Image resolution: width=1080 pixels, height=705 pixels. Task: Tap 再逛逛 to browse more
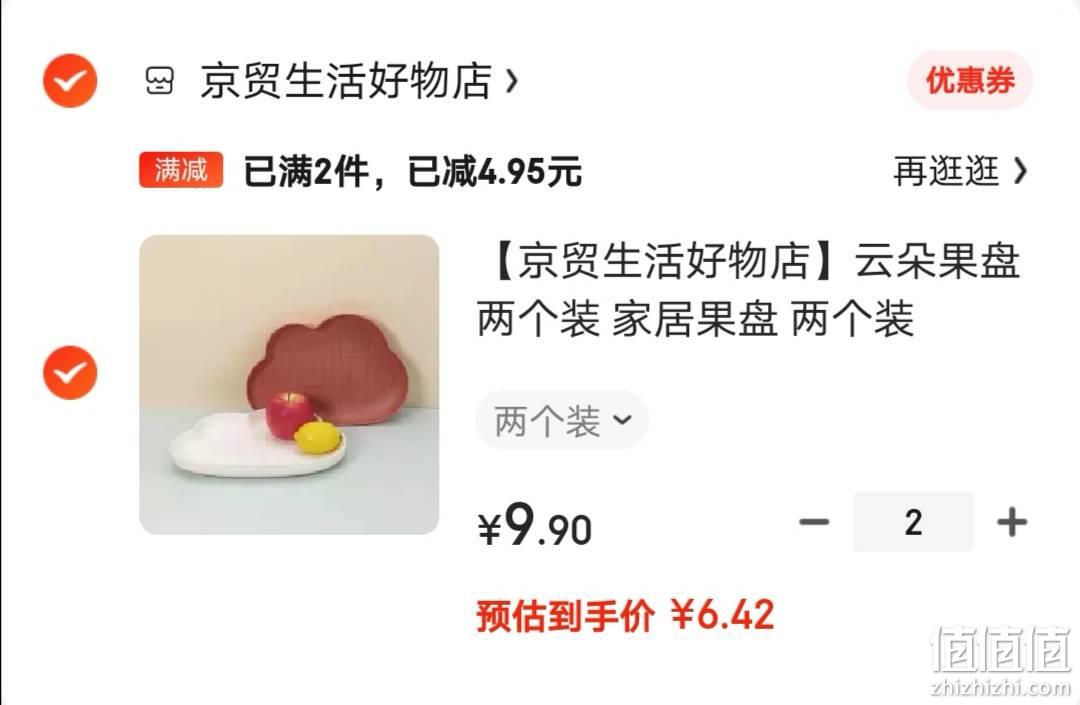tap(946, 171)
